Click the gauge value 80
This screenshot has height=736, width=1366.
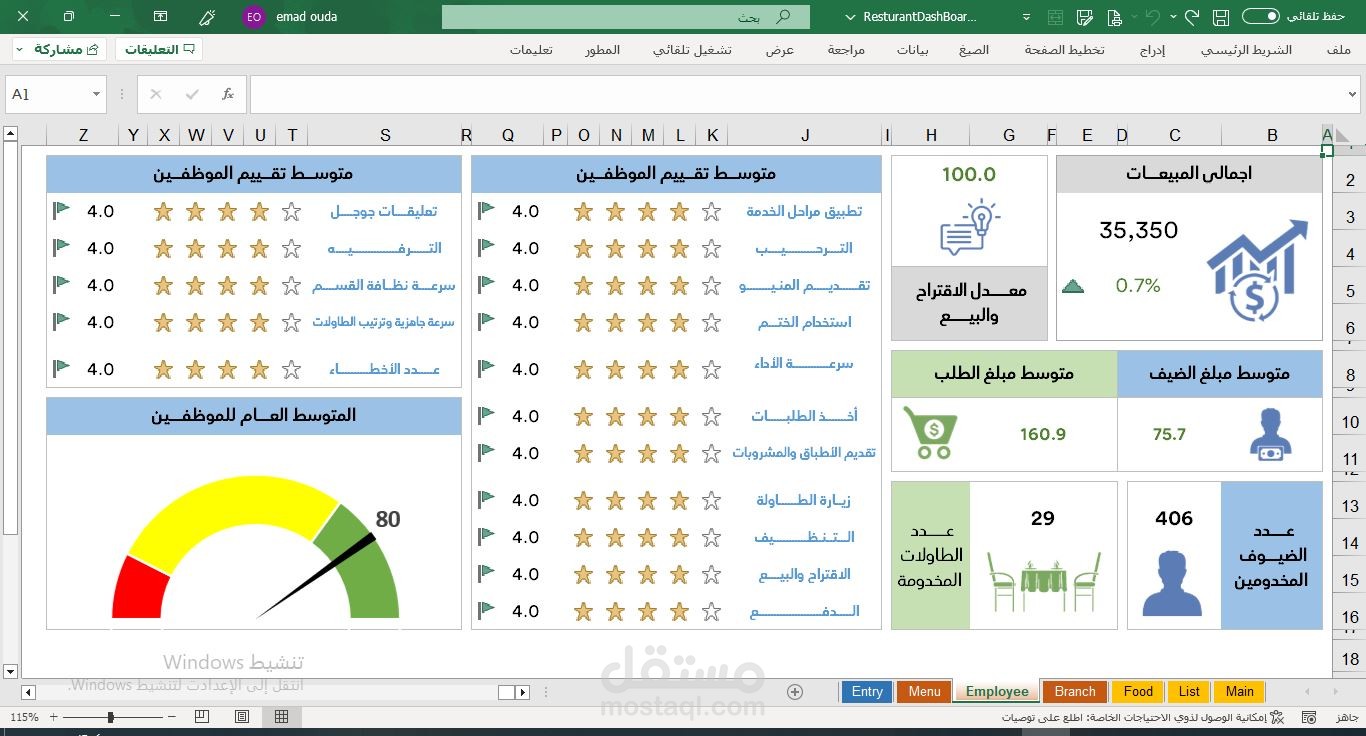point(388,519)
